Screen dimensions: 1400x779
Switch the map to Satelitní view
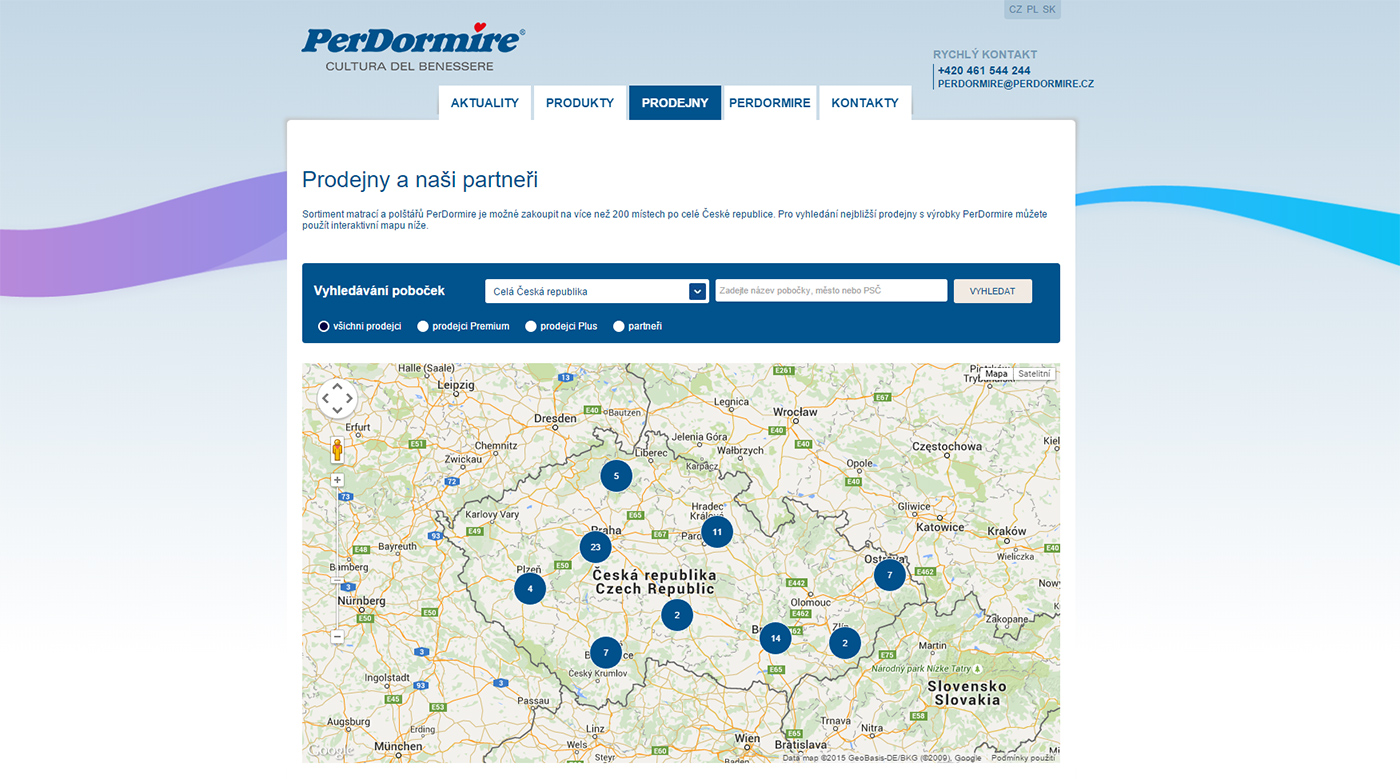coord(1034,374)
